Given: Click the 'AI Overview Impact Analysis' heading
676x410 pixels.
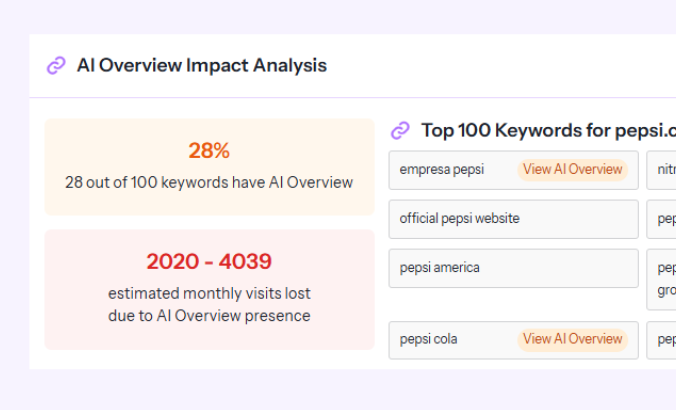Looking at the screenshot, I should point(201,66).
